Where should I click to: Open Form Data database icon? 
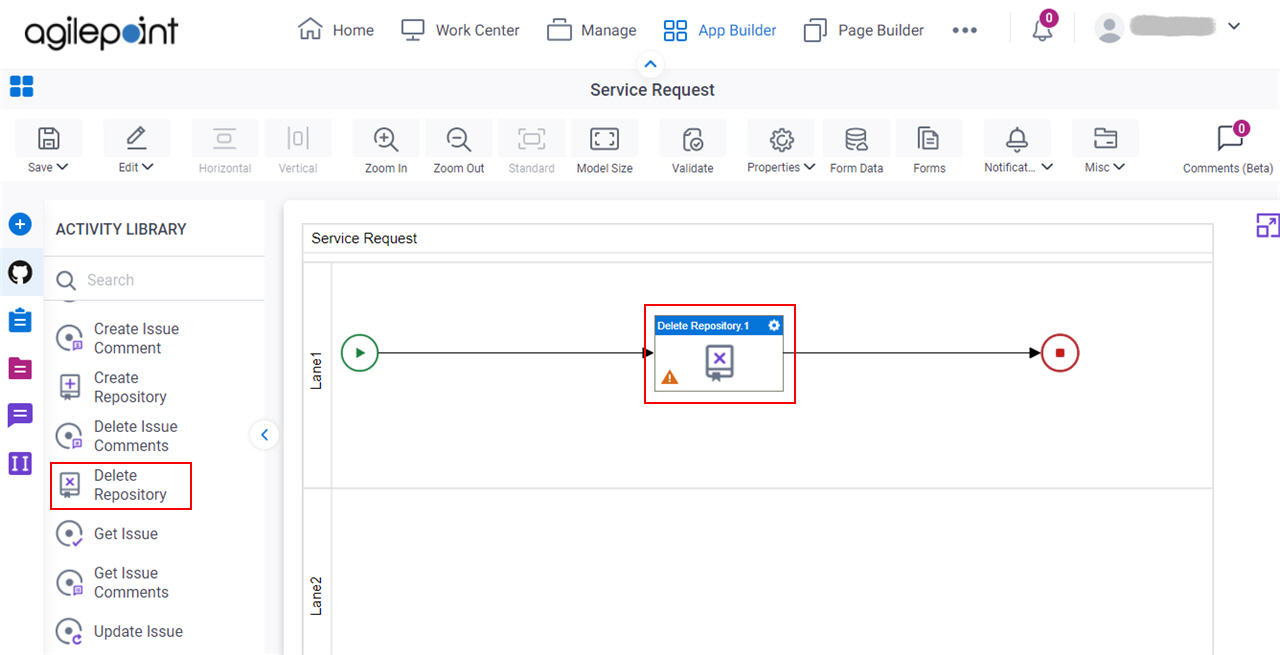[856, 139]
